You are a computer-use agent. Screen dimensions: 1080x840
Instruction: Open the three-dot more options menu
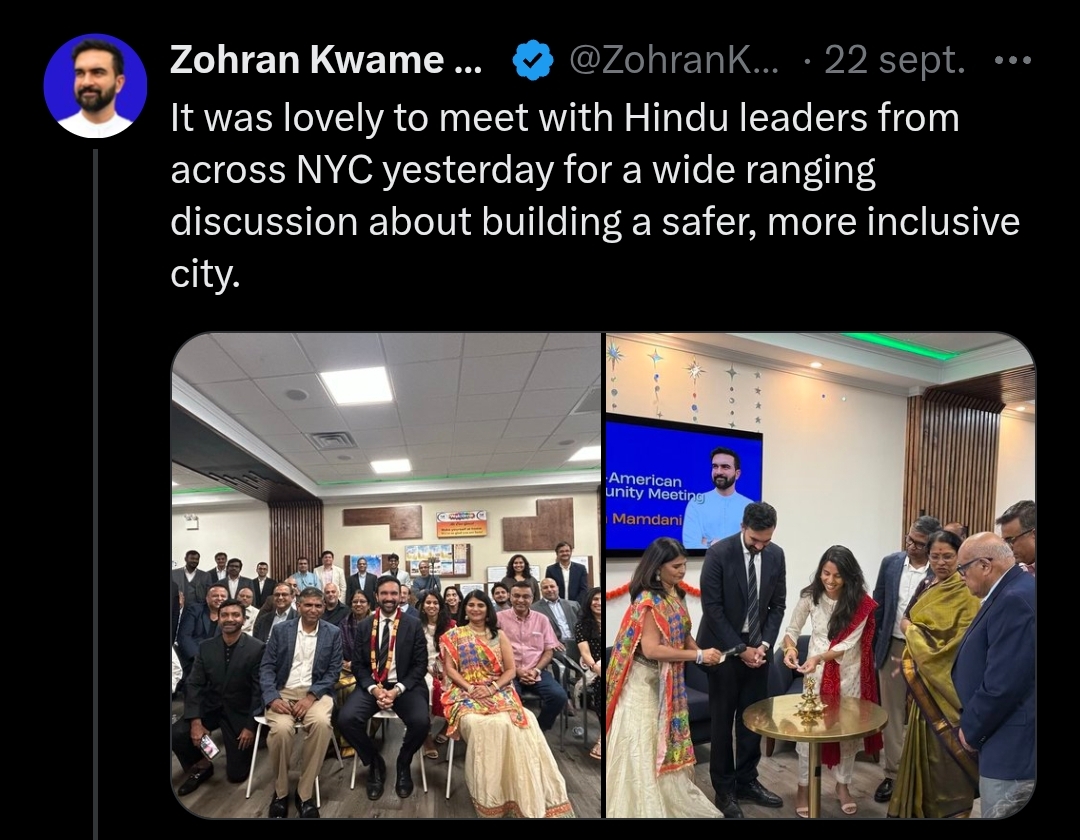pos(1013,61)
